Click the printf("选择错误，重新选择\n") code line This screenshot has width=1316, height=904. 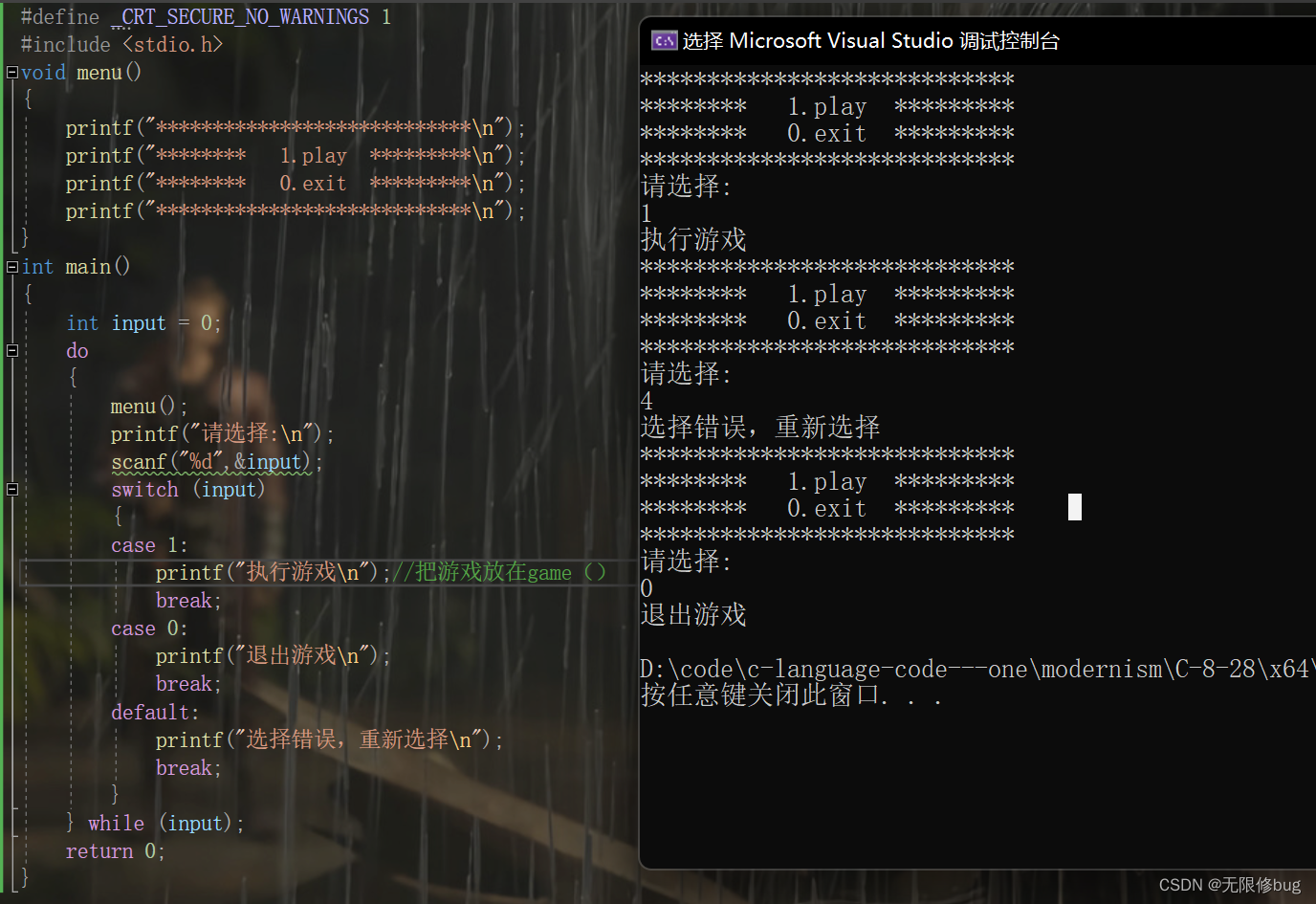[x=330, y=739]
